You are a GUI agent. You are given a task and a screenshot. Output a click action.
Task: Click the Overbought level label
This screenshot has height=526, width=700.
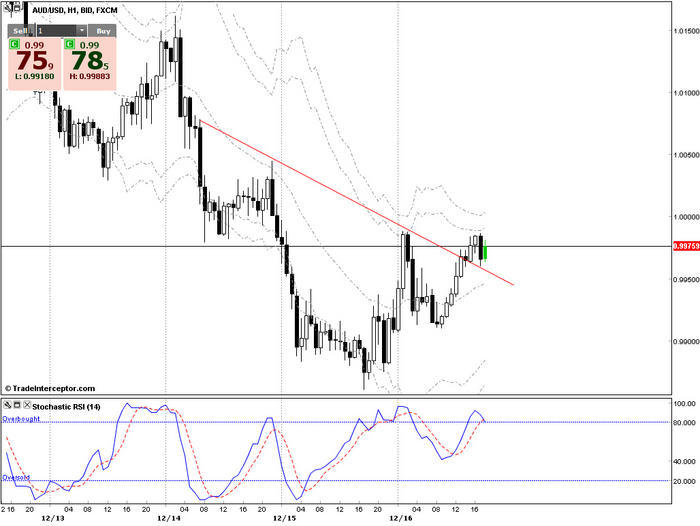[x=22, y=420]
